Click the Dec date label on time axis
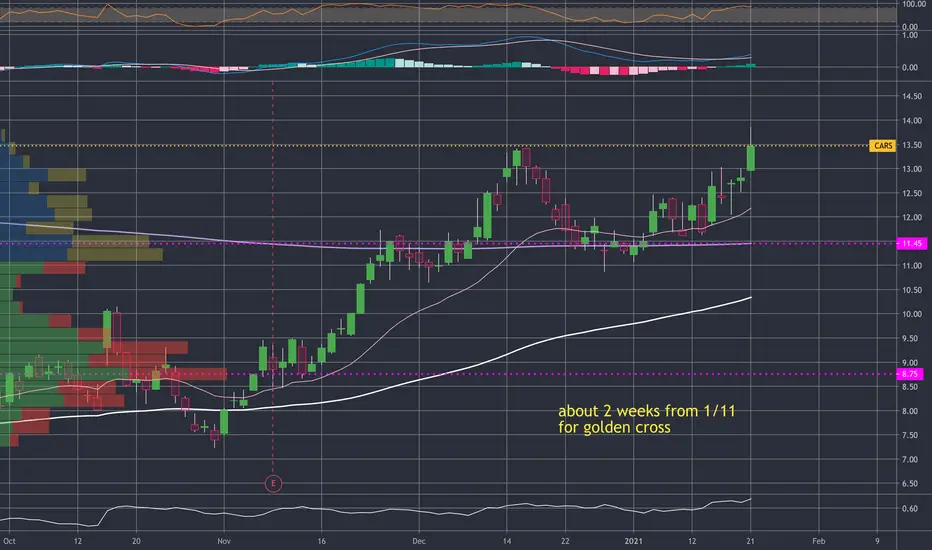932x550 pixels. [419, 541]
